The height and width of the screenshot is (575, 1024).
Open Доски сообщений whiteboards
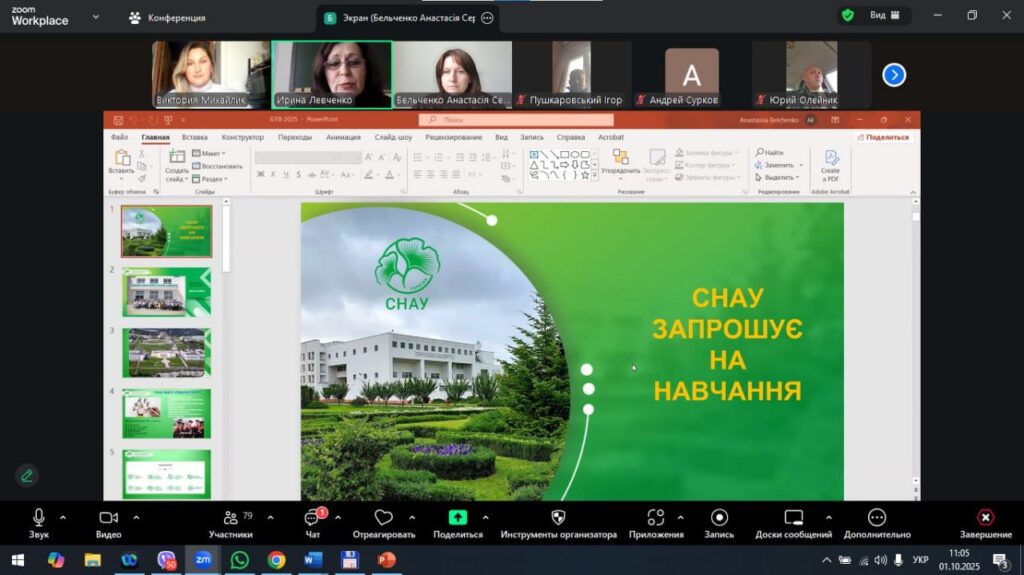click(x=793, y=518)
